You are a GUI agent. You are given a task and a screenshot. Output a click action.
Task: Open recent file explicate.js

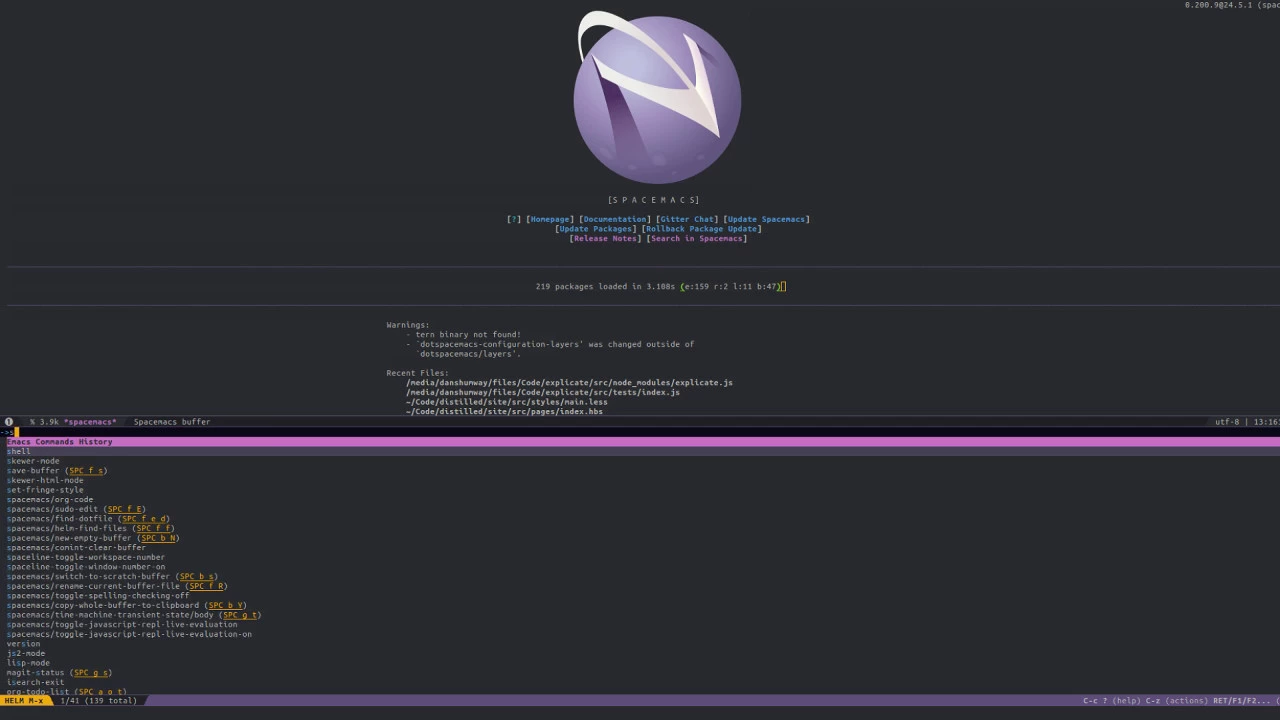(x=569, y=383)
